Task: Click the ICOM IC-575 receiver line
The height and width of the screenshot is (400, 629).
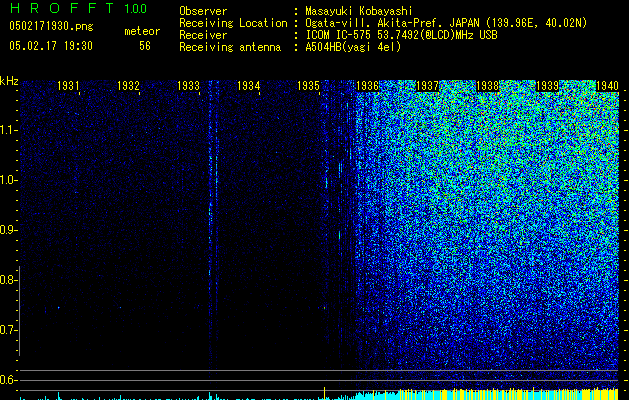Action: [401, 35]
